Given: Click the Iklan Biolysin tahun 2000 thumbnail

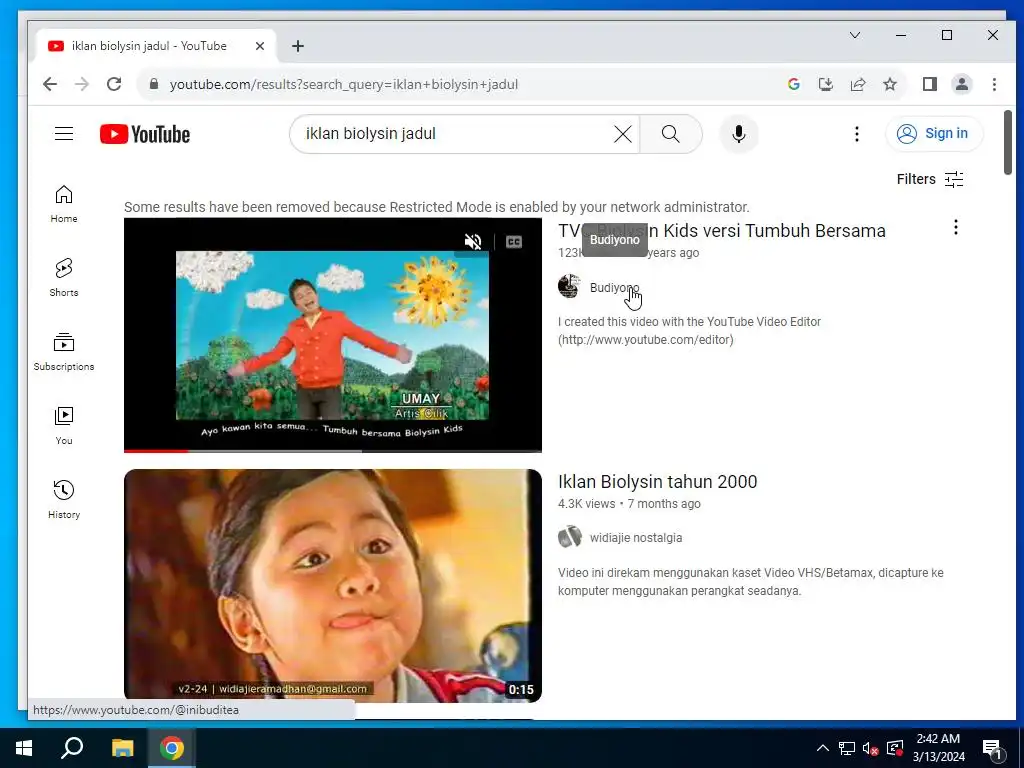Looking at the screenshot, I should coord(332,586).
